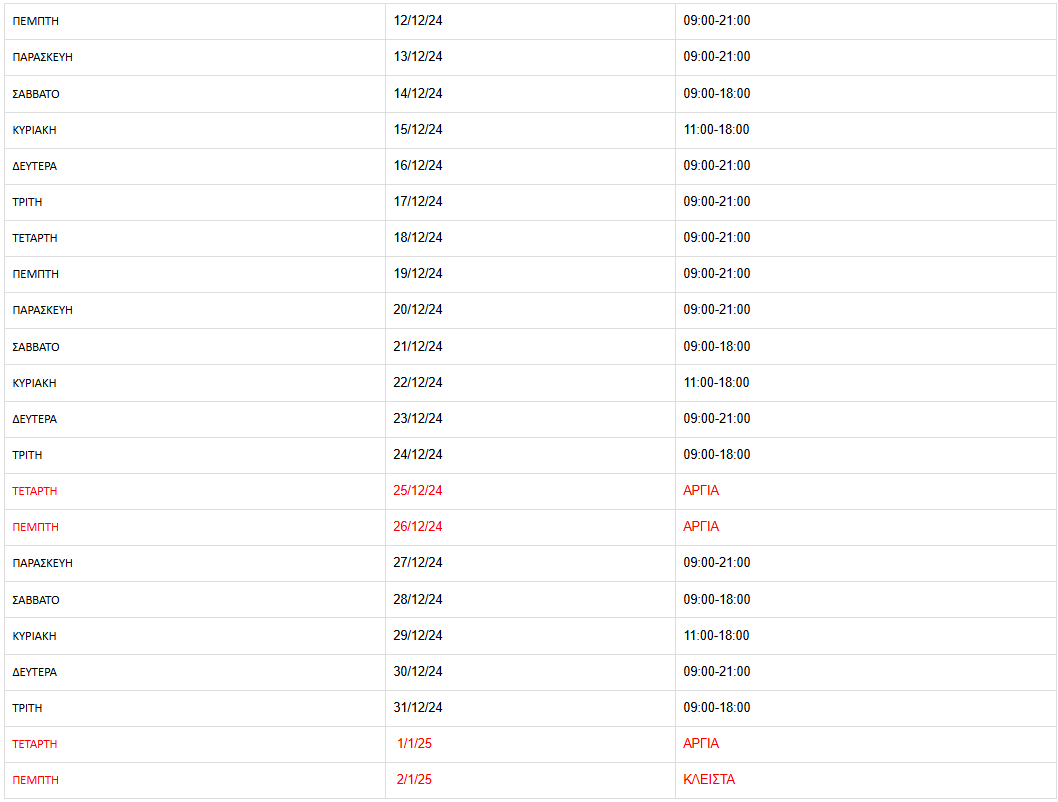Click the 09:00-21:00 hours for 20/12/24

(x=716, y=310)
